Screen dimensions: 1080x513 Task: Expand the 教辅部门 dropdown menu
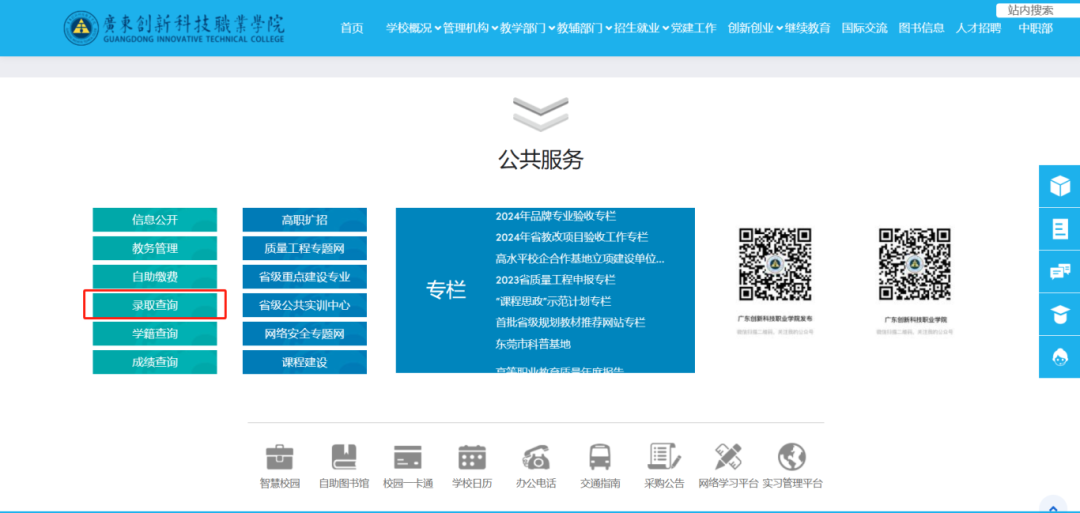(x=585, y=28)
